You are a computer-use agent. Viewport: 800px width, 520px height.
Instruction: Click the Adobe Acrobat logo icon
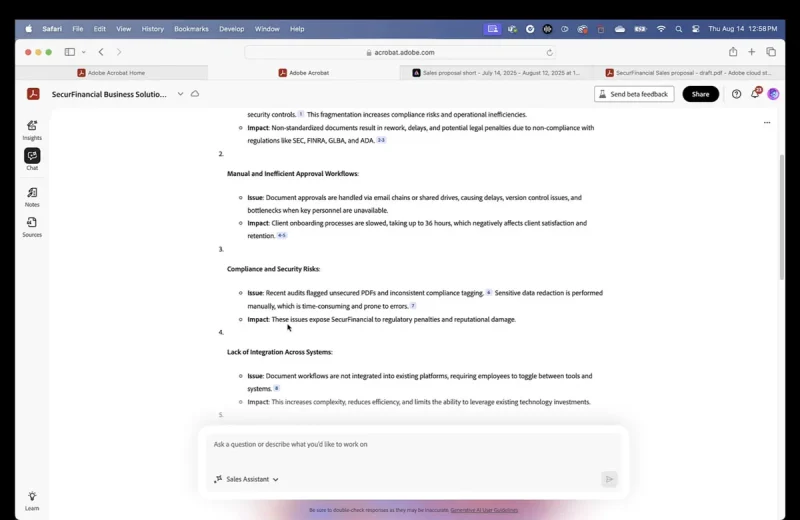[x=33, y=94]
